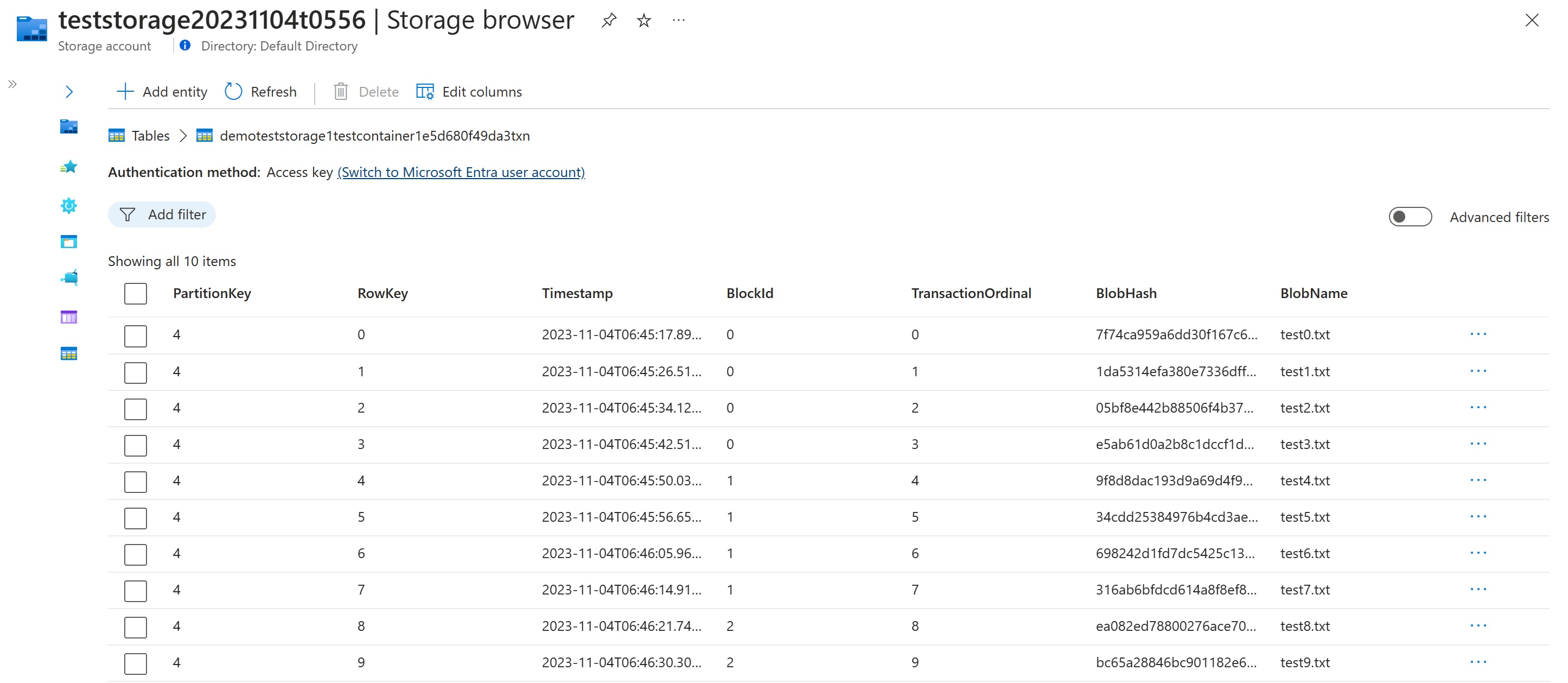Click the Delete icon
The image size is (1568, 683).
tap(340, 91)
